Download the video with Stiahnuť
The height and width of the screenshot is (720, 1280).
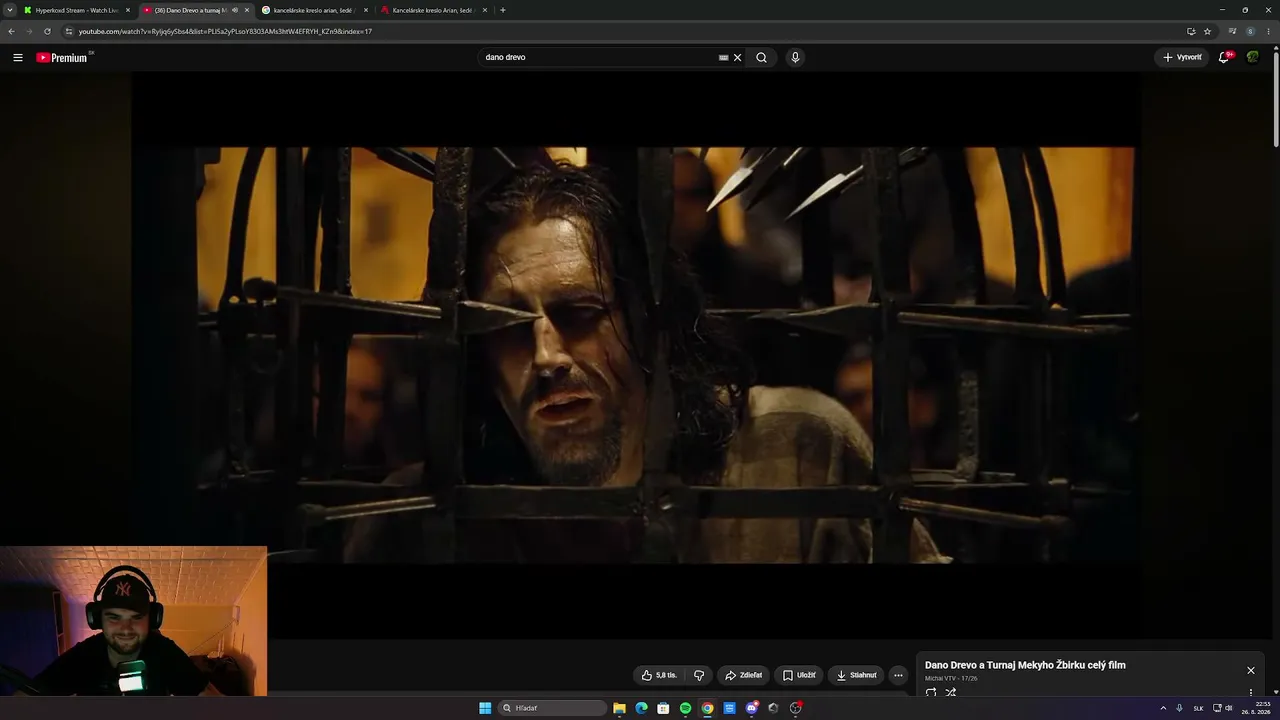[856, 675]
